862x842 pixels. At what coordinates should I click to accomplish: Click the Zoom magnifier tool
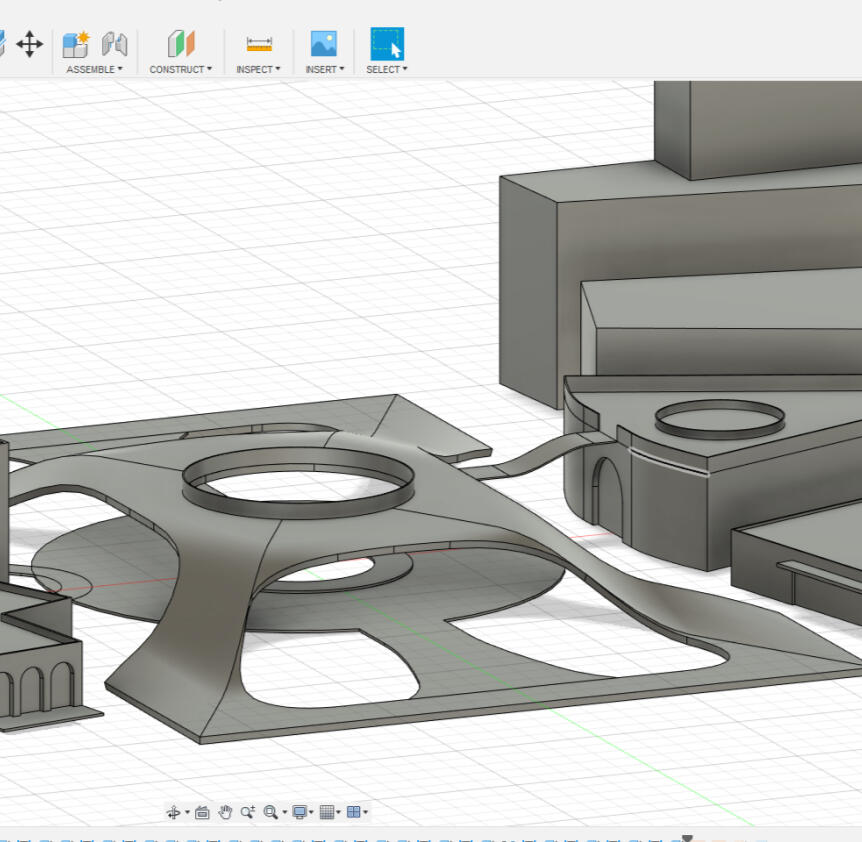pyautogui.click(x=247, y=812)
